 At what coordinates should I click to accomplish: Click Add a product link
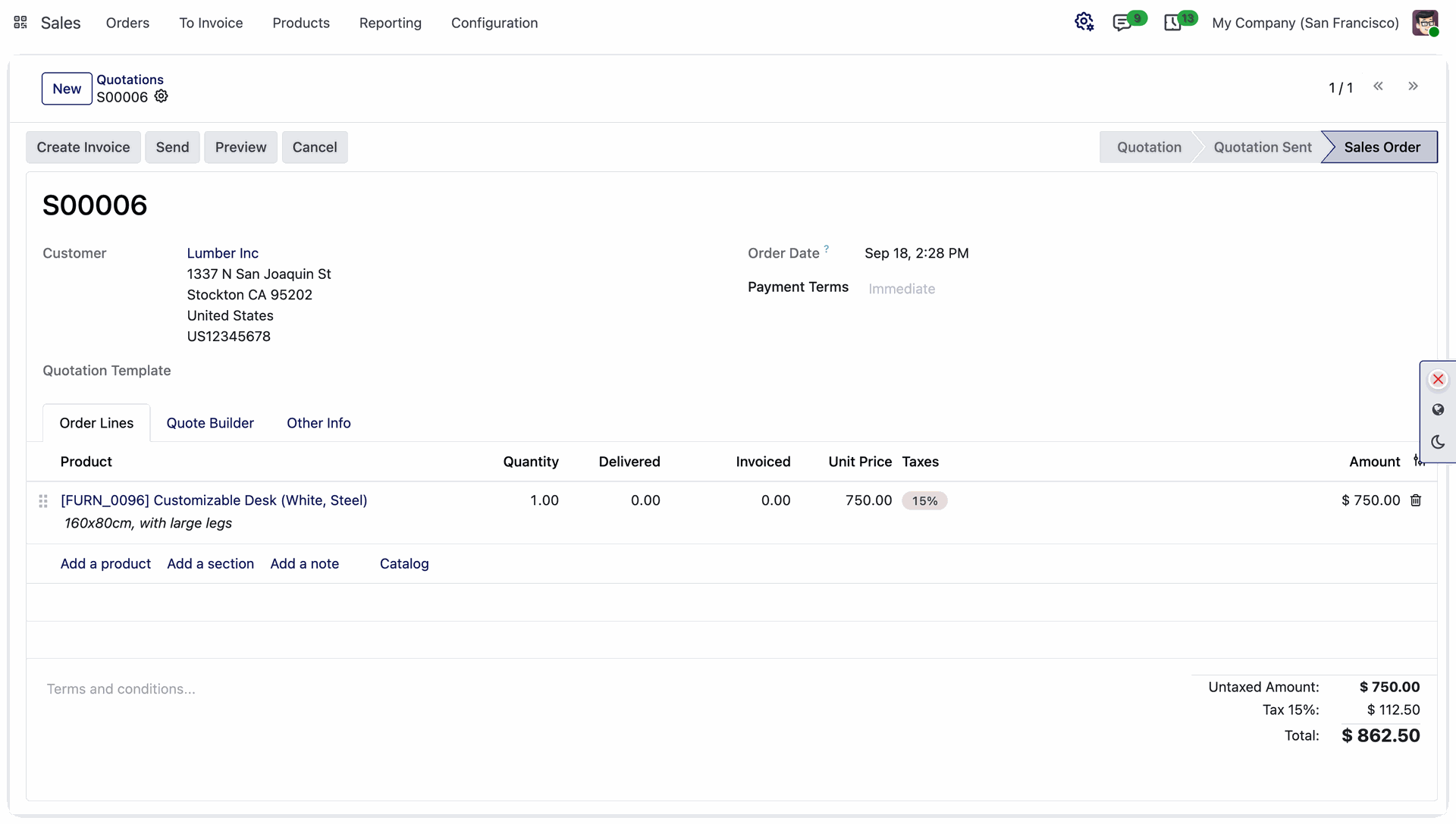(x=105, y=564)
